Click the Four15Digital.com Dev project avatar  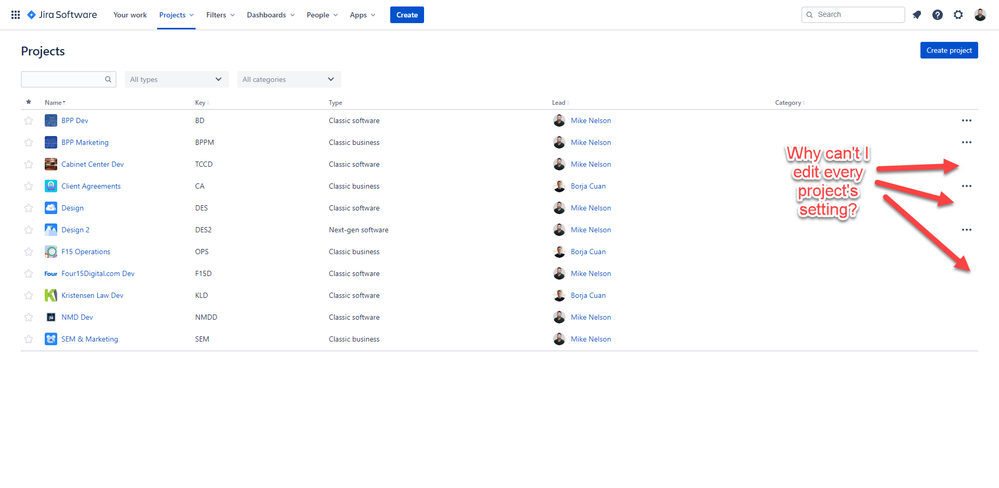(x=51, y=273)
